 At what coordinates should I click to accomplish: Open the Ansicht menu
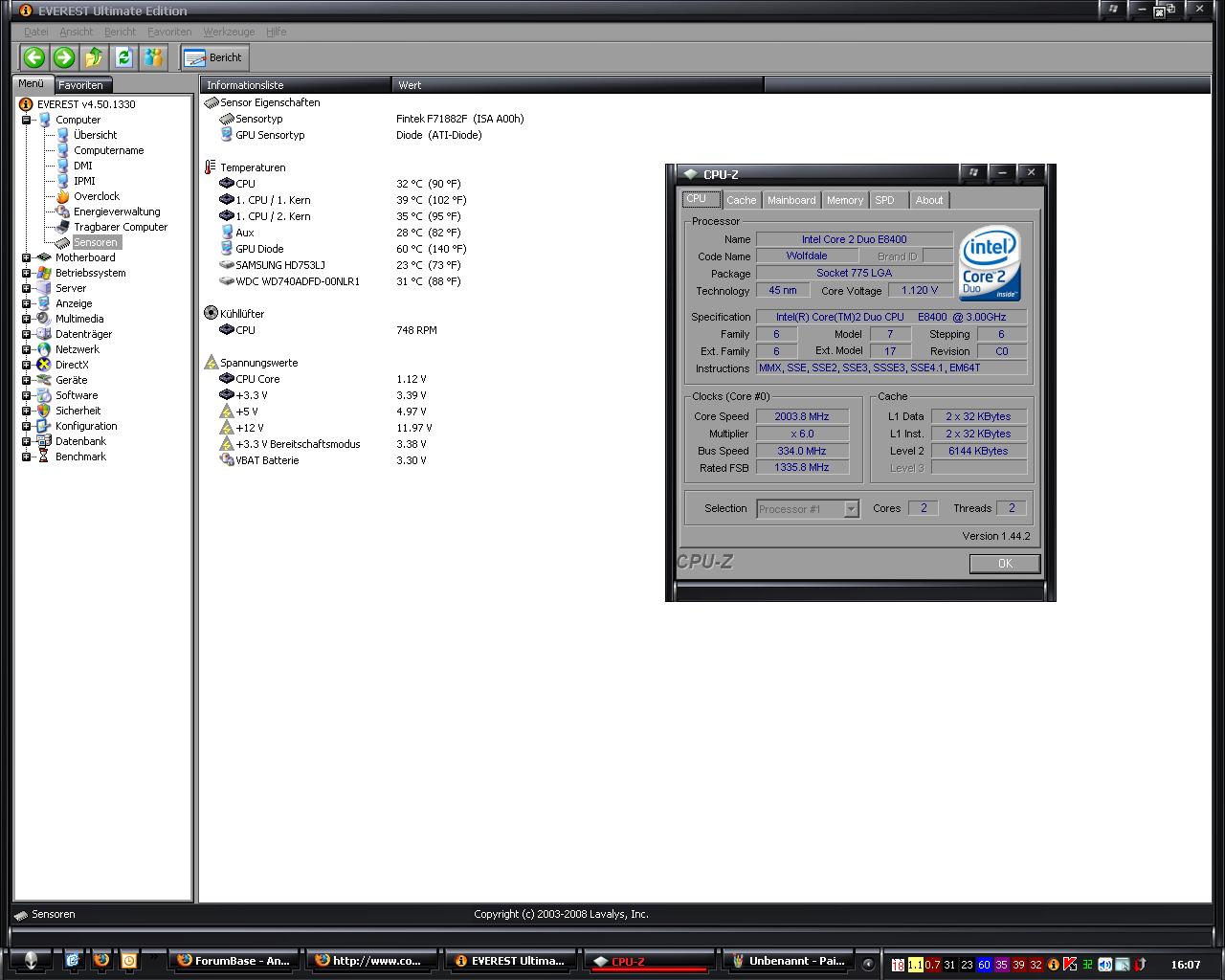click(x=77, y=32)
